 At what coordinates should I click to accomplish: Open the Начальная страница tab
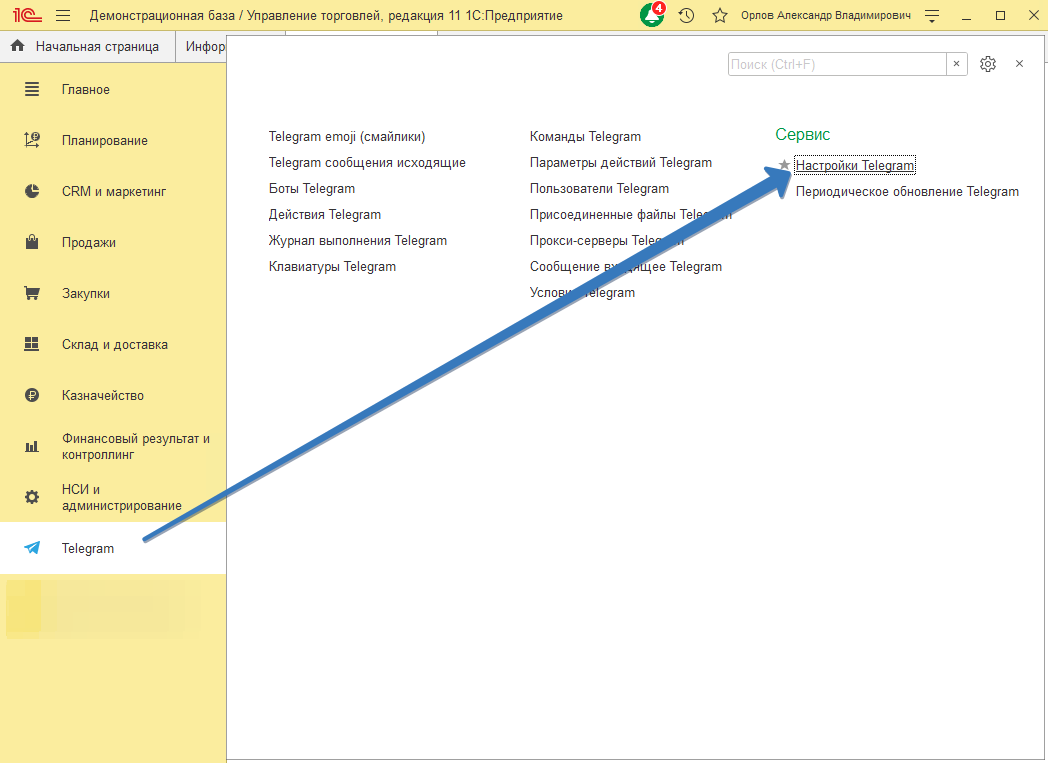pyautogui.click(x=87, y=46)
